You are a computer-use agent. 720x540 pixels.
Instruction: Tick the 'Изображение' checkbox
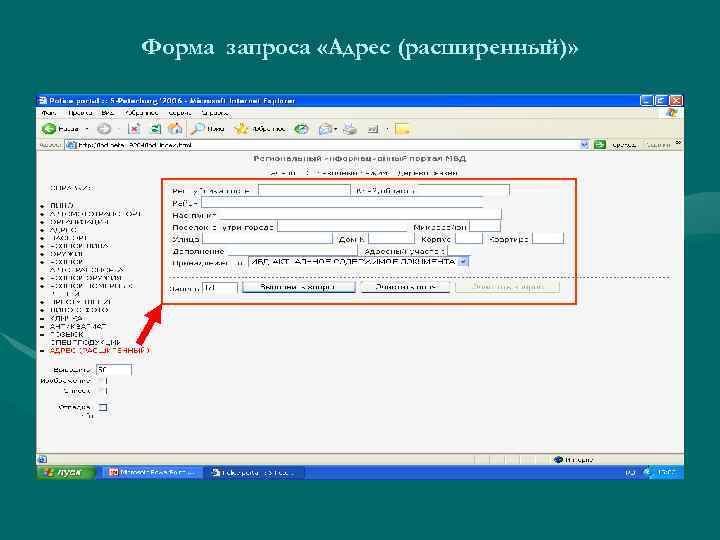(x=103, y=381)
